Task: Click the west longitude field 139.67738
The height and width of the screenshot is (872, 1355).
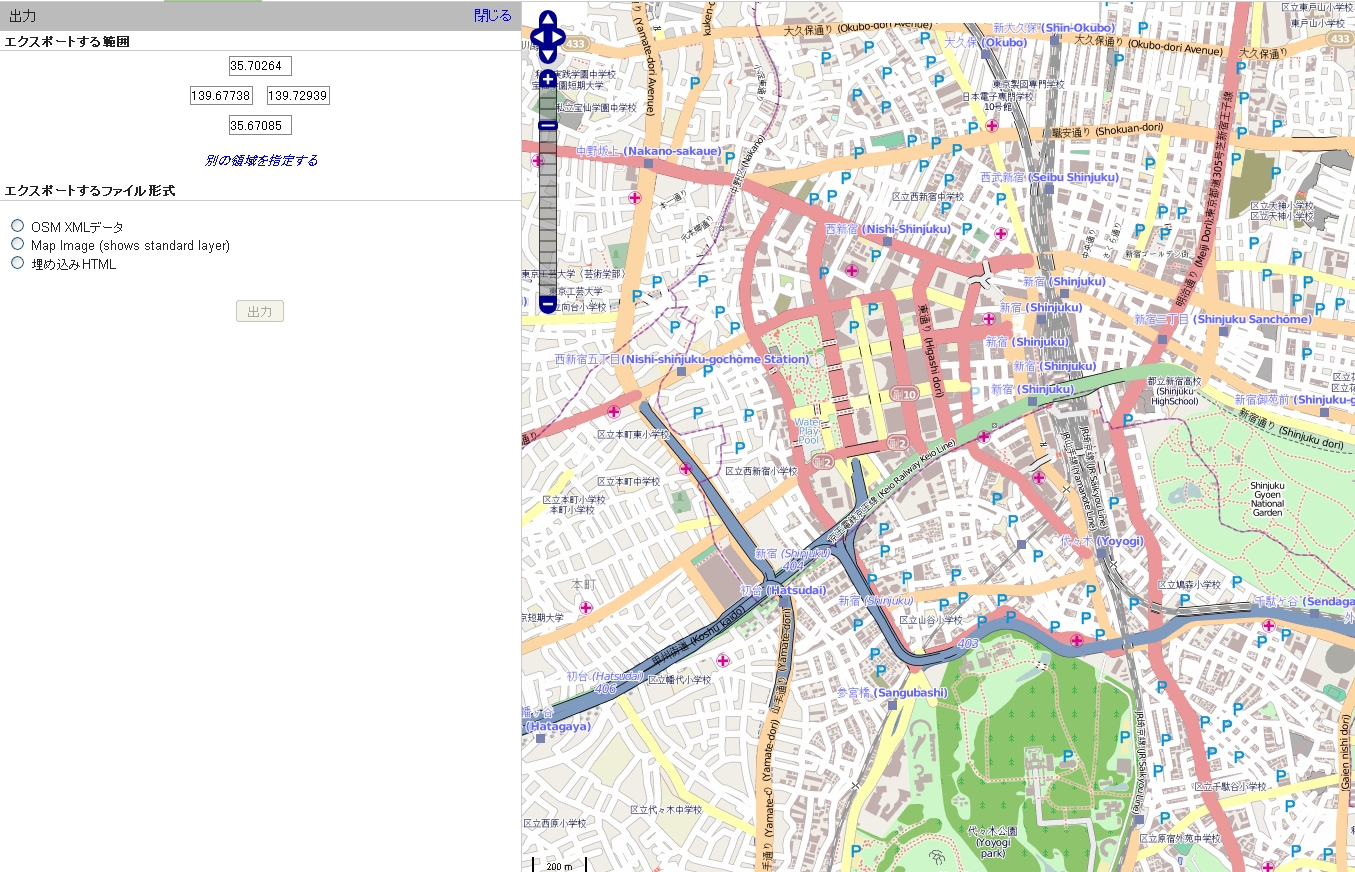Action: (222, 96)
